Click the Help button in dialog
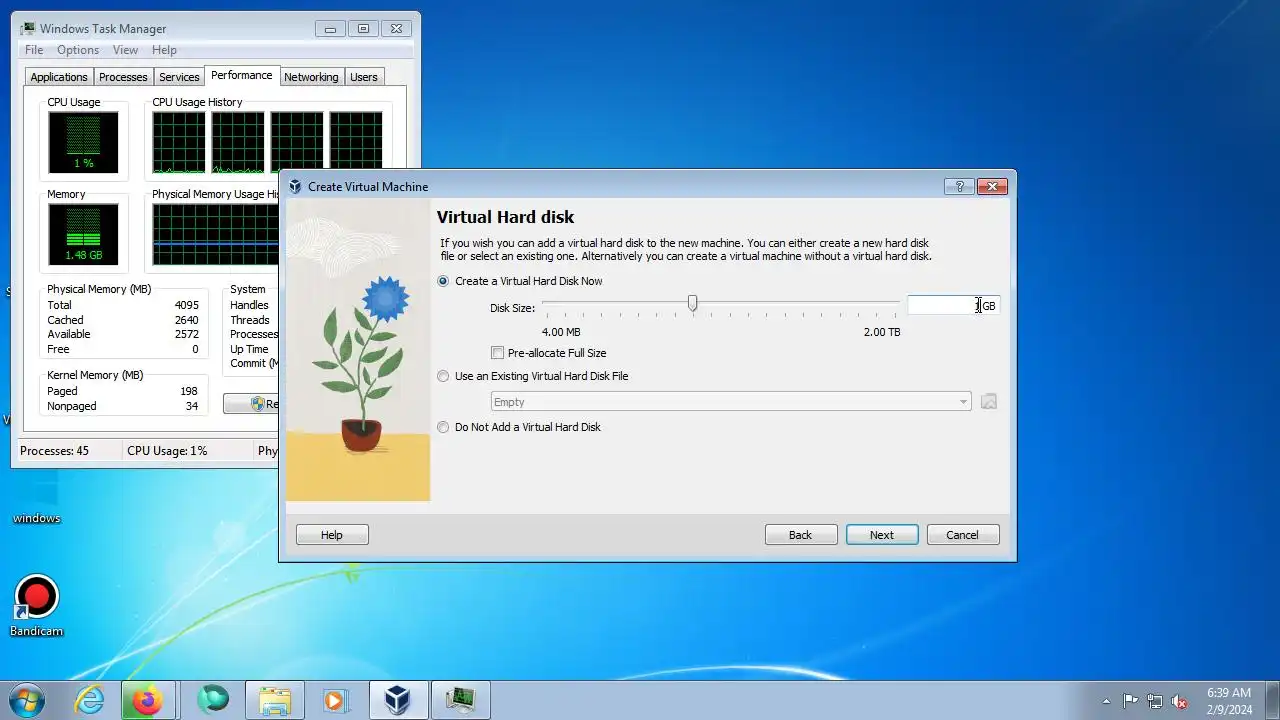This screenshot has width=1280, height=720. point(332,535)
